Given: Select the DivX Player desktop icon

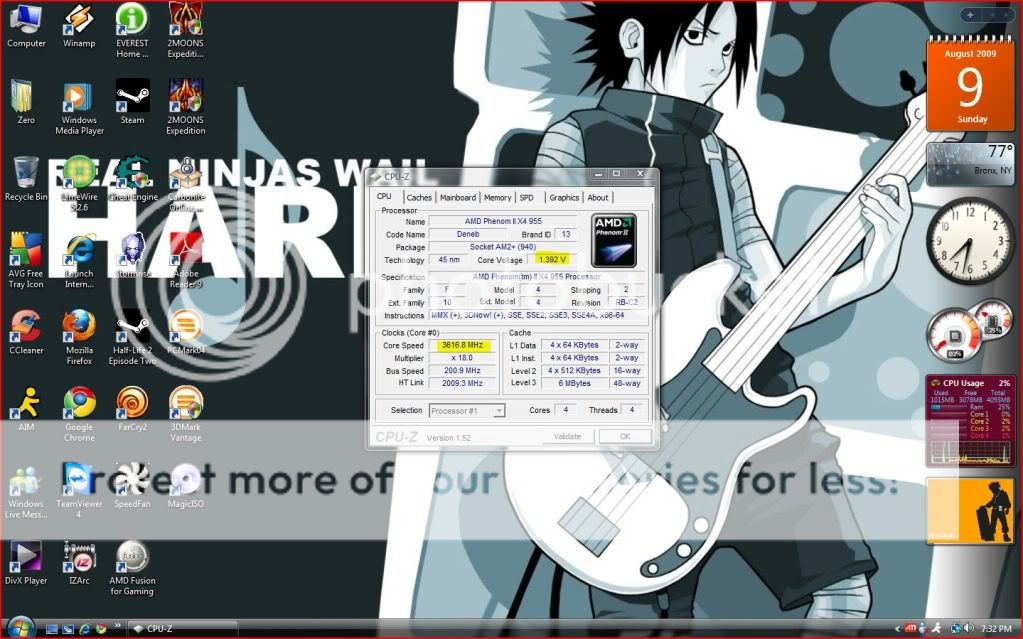Looking at the screenshot, I should point(26,563).
